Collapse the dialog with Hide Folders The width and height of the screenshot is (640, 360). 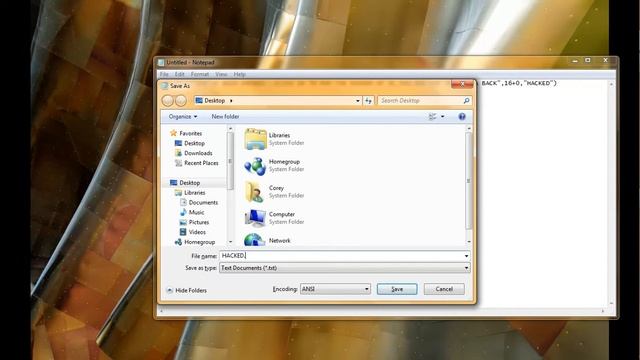[187, 290]
